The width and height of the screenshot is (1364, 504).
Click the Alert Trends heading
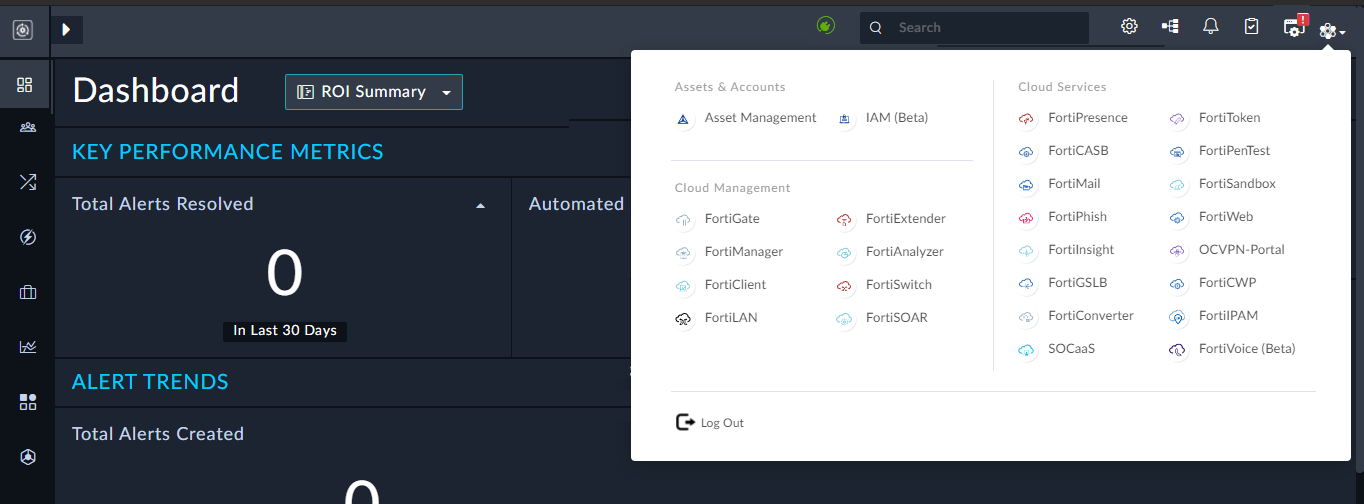pyautogui.click(x=150, y=382)
